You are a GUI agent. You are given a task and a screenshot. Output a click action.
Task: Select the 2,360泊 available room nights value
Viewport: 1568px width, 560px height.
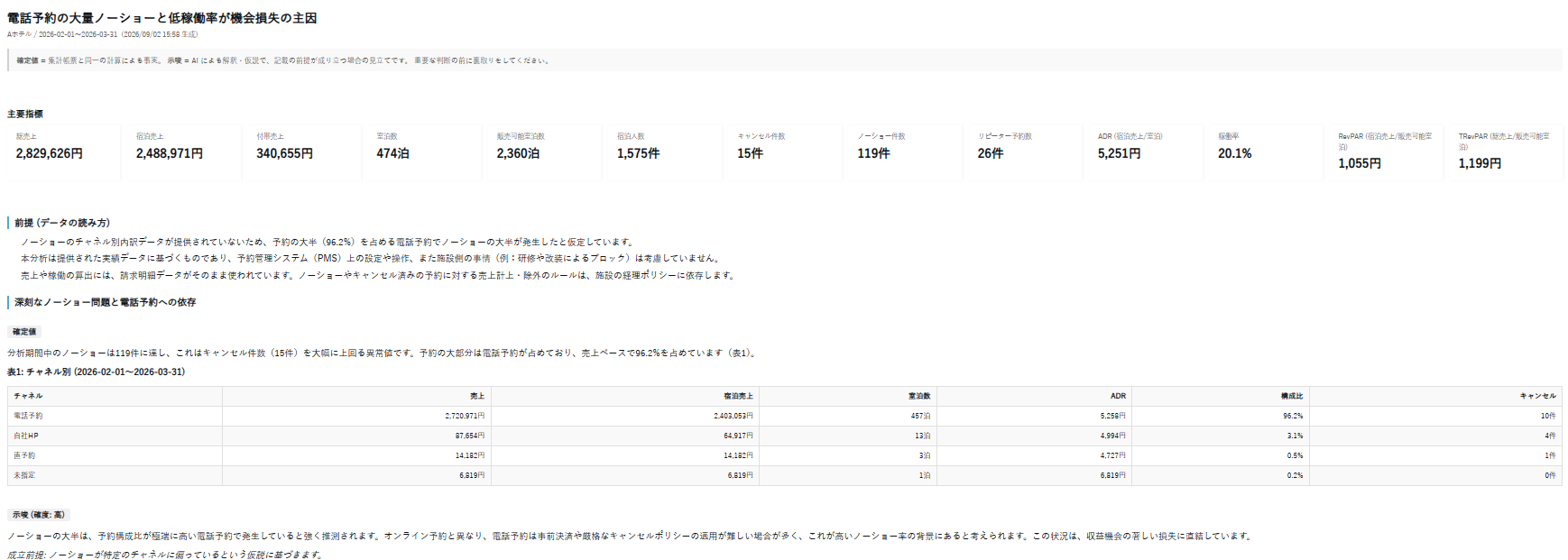tap(518, 153)
